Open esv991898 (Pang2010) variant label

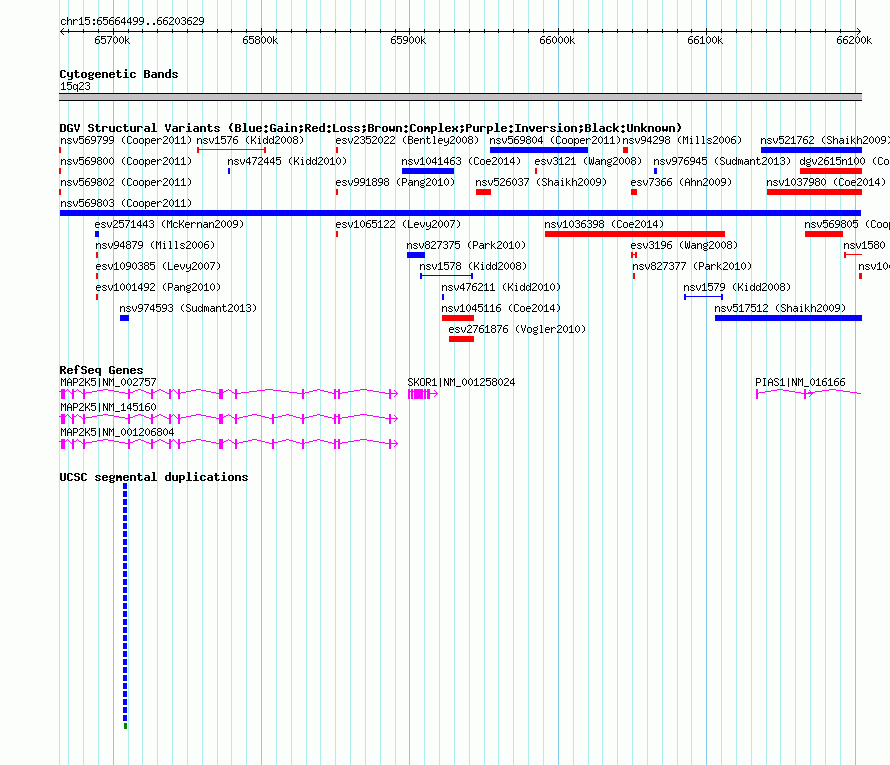[395, 182]
